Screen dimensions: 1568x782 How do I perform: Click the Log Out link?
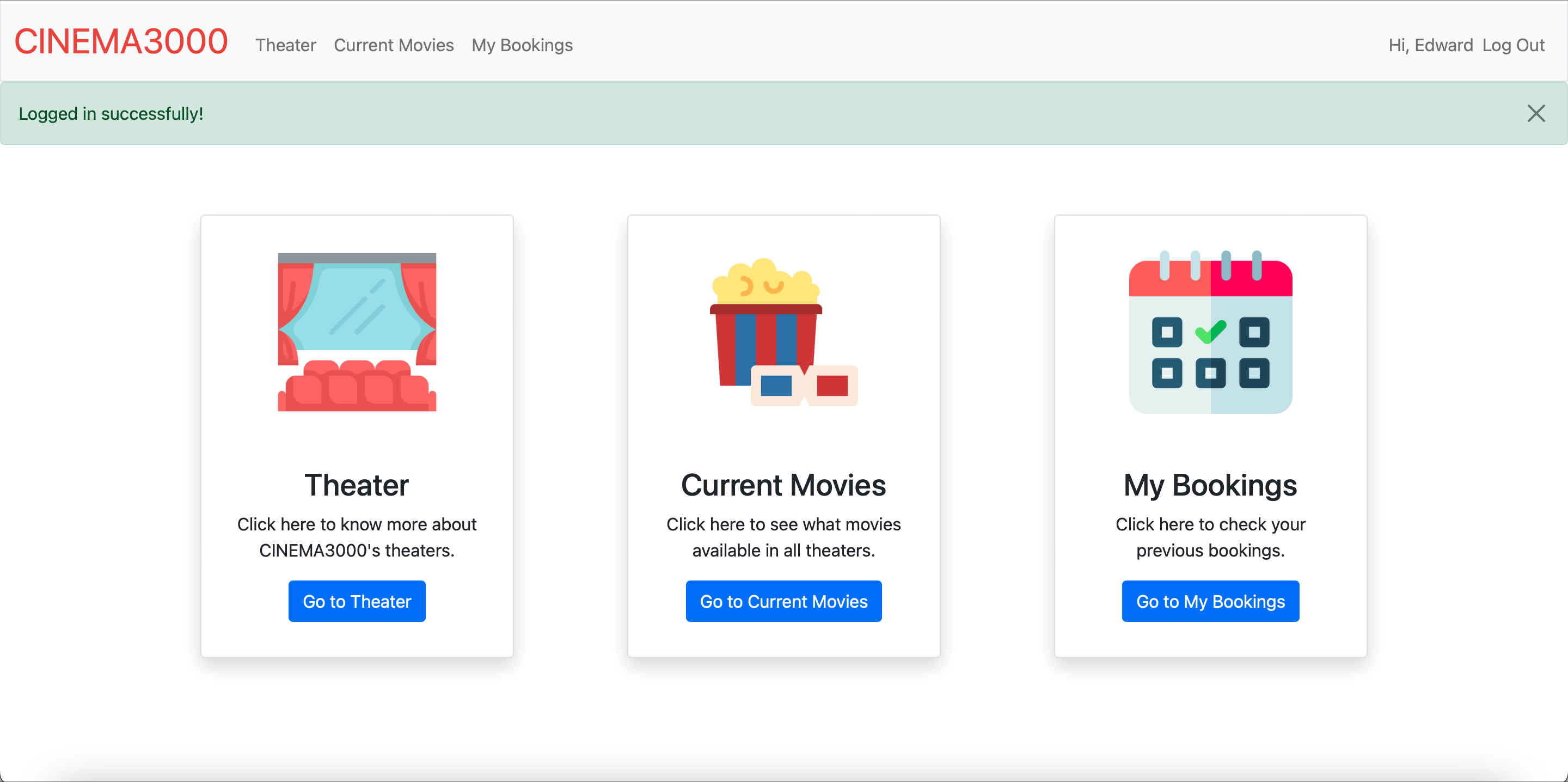click(x=1513, y=45)
